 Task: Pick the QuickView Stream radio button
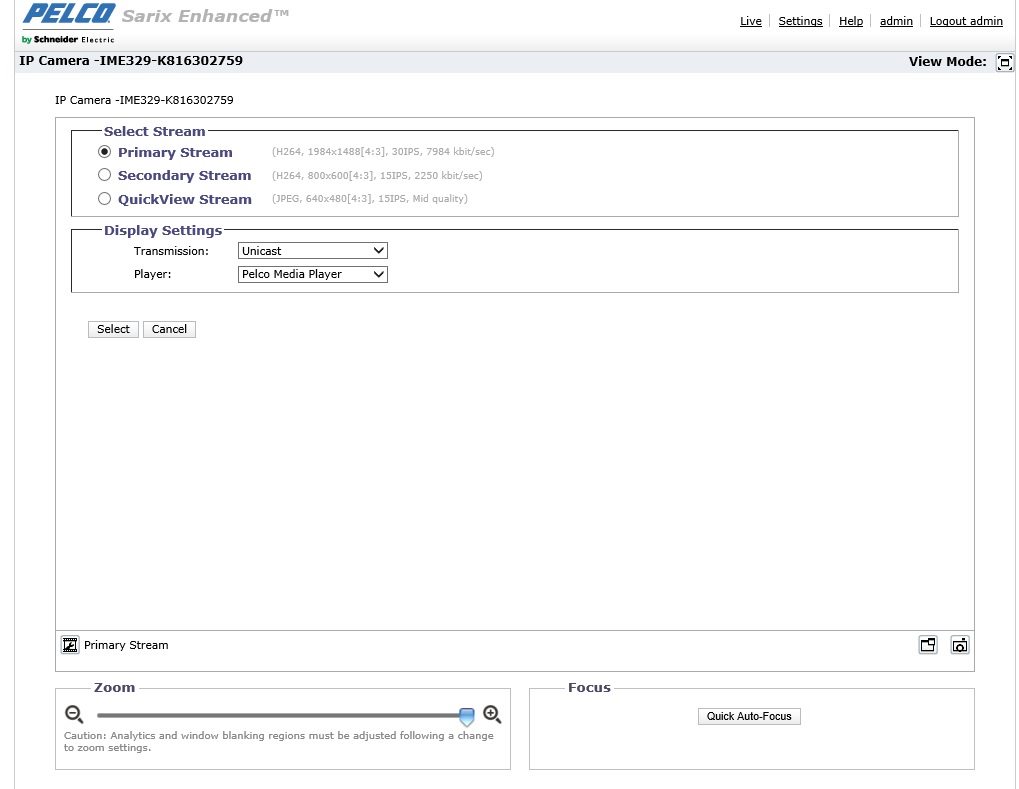tap(104, 199)
